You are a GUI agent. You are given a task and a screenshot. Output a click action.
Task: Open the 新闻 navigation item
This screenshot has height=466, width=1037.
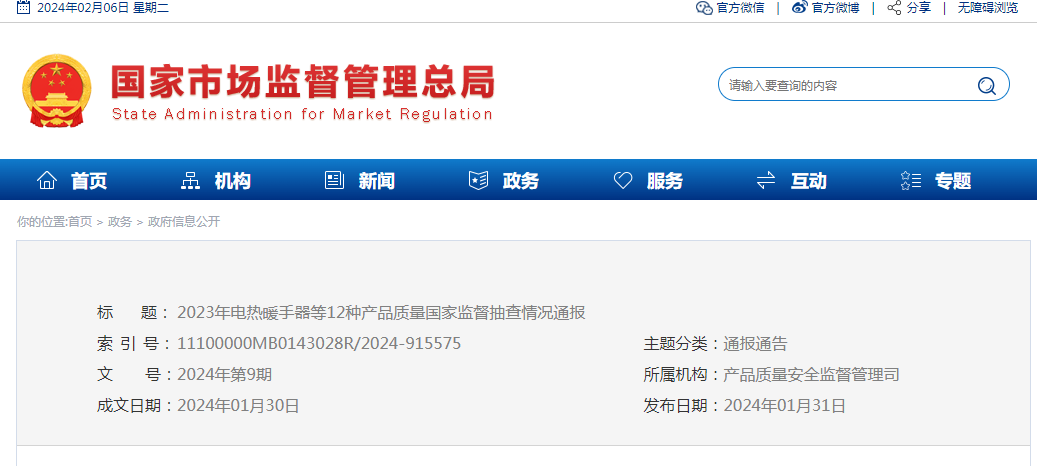coord(377,180)
